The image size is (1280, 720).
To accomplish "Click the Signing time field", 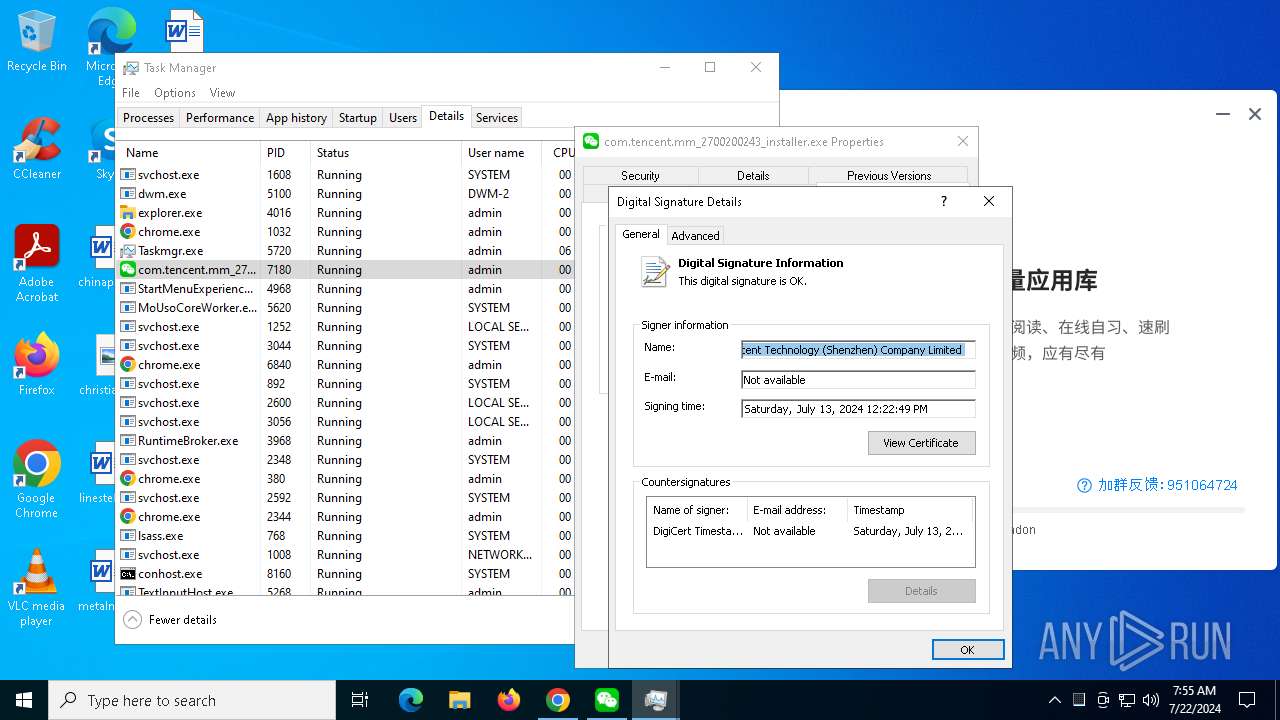I will tap(858, 409).
